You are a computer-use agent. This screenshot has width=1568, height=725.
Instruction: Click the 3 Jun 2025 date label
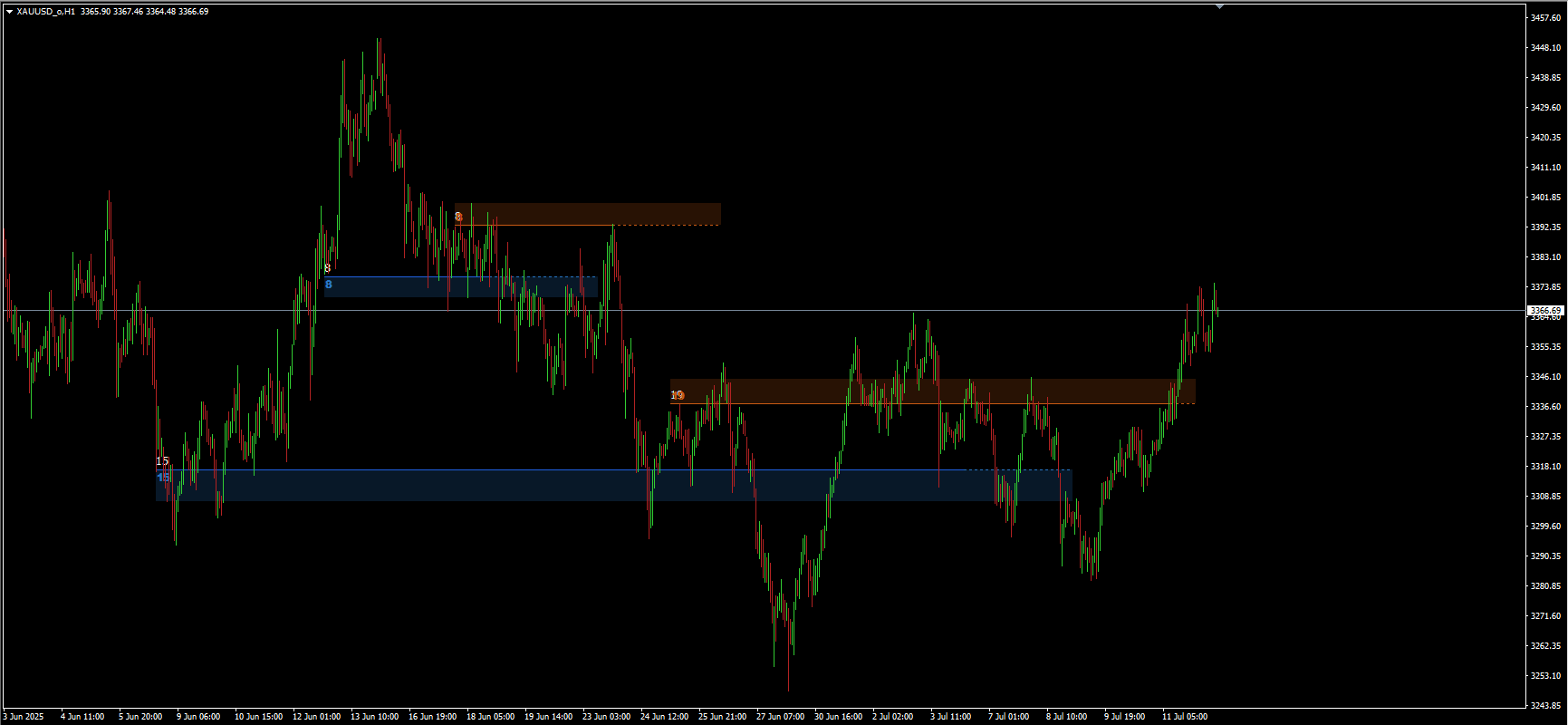tap(24, 717)
